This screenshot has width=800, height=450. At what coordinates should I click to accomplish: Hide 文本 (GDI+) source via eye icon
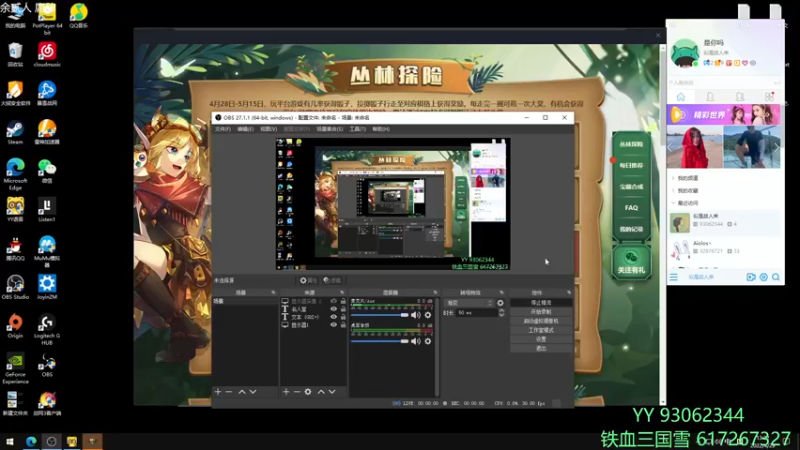click(x=334, y=317)
